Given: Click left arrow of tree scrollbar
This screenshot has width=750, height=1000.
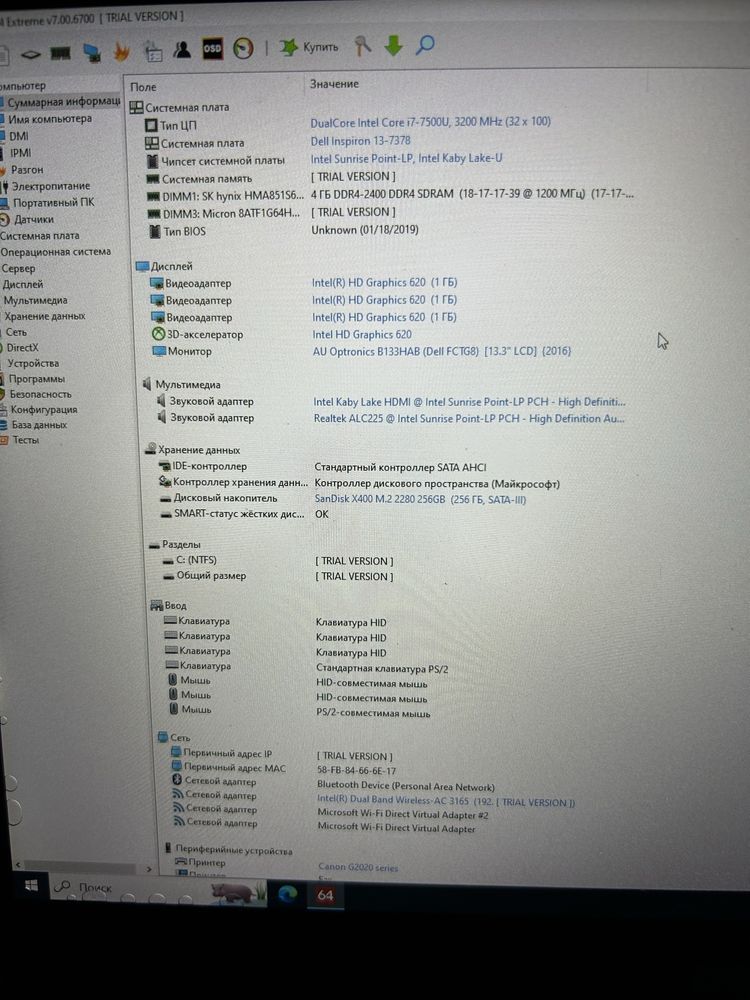Looking at the screenshot, I should [x=17, y=865].
